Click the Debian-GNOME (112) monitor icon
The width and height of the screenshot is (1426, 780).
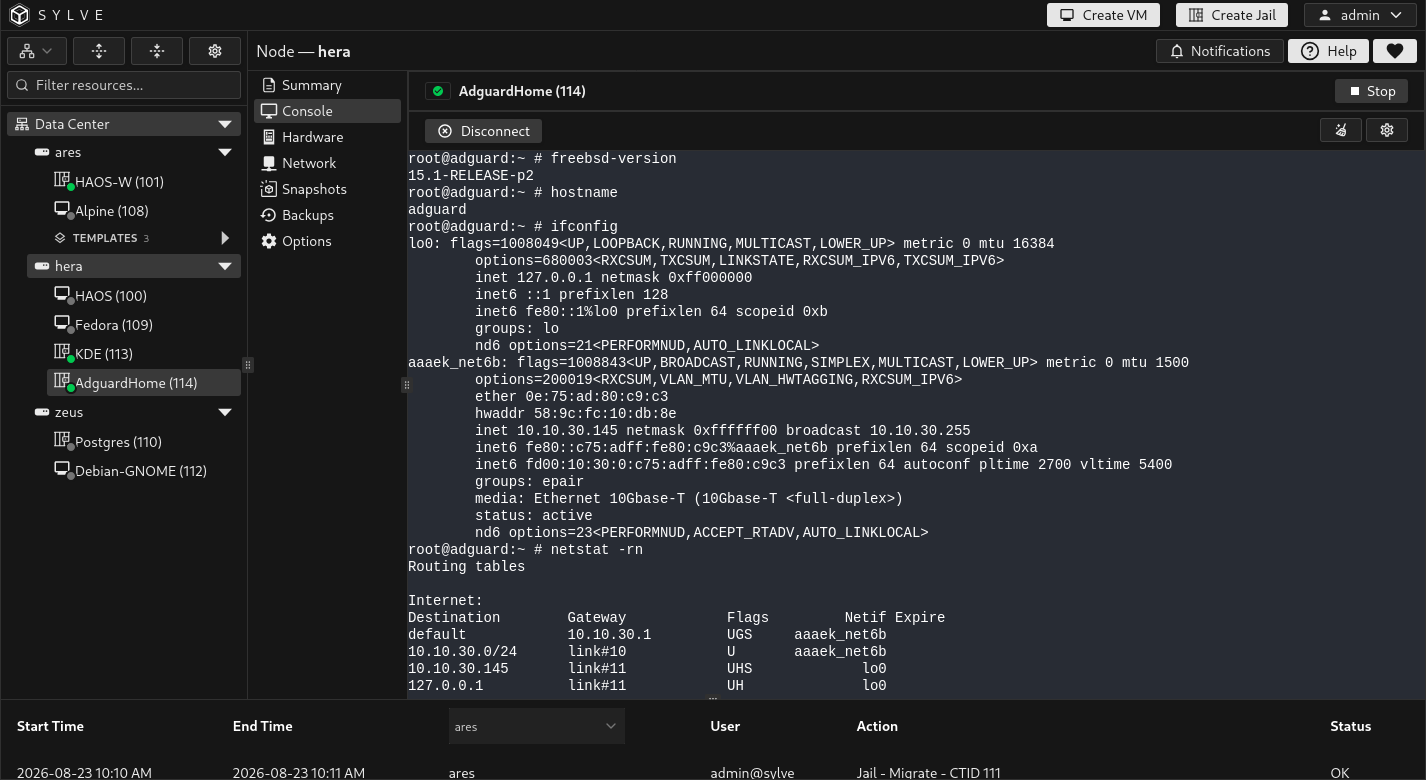click(x=62, y=470)
